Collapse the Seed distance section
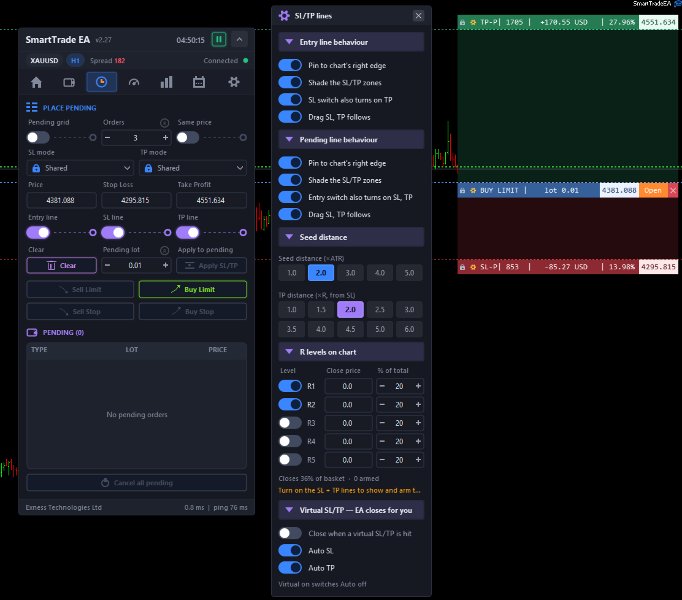Viewport: 682px width, 600px height. coord(351,237)
